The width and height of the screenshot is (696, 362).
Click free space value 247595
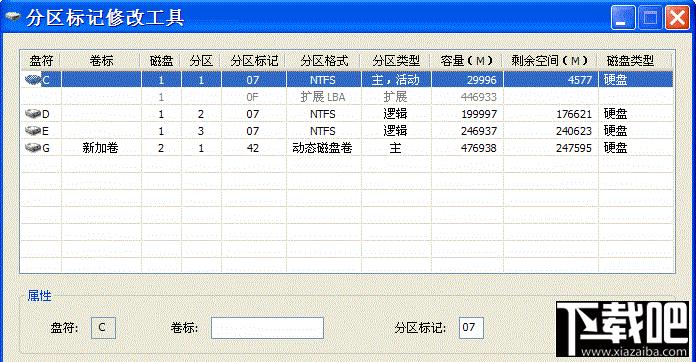click(573, 148)
